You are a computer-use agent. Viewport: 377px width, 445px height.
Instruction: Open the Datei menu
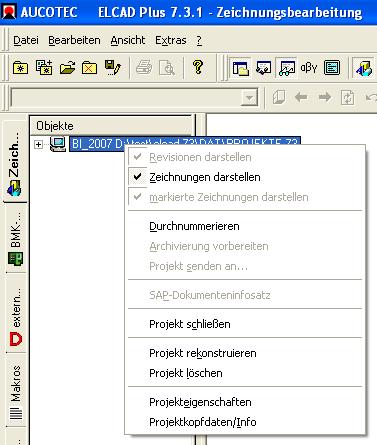26,40
